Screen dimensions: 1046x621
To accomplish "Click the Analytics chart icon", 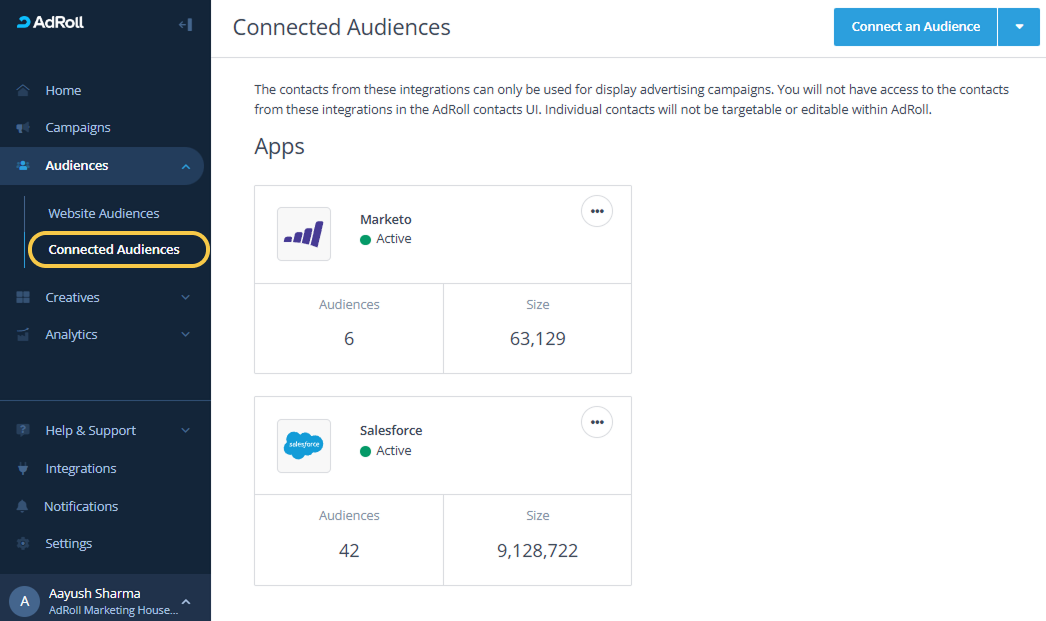I will [x=23, y=335].
